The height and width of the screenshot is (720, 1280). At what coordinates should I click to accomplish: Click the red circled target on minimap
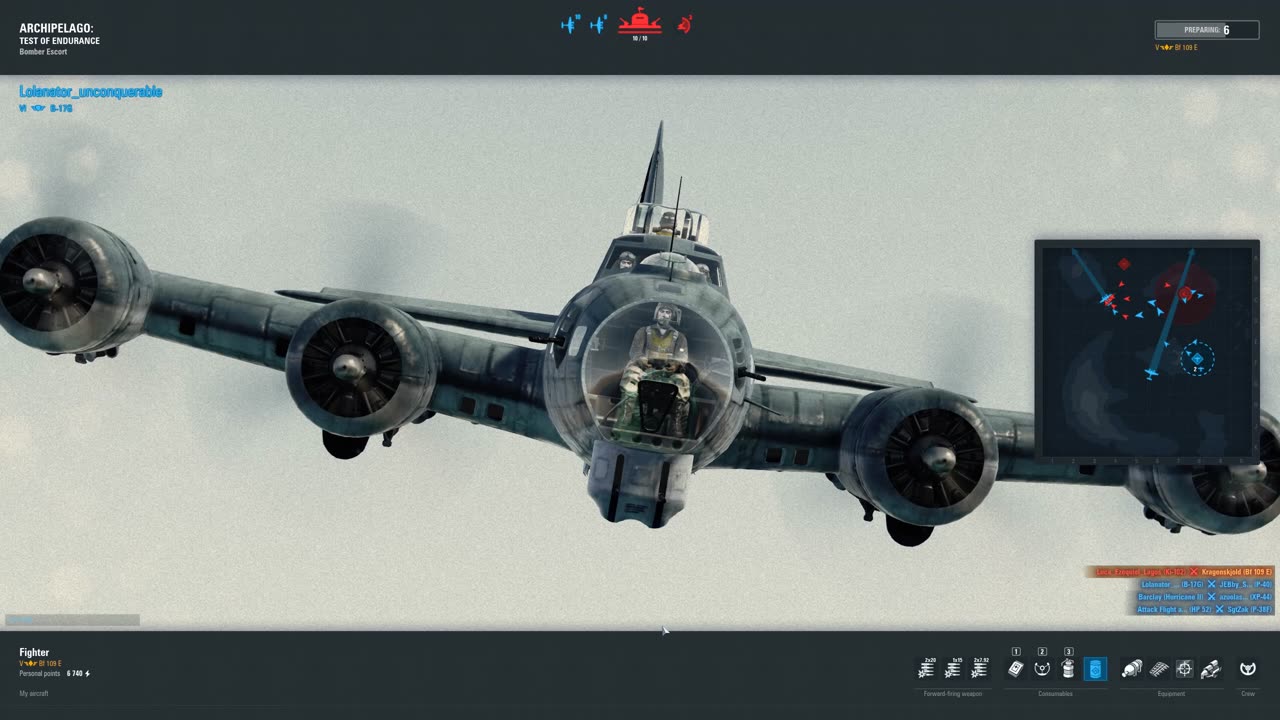tap(1186, 294)
